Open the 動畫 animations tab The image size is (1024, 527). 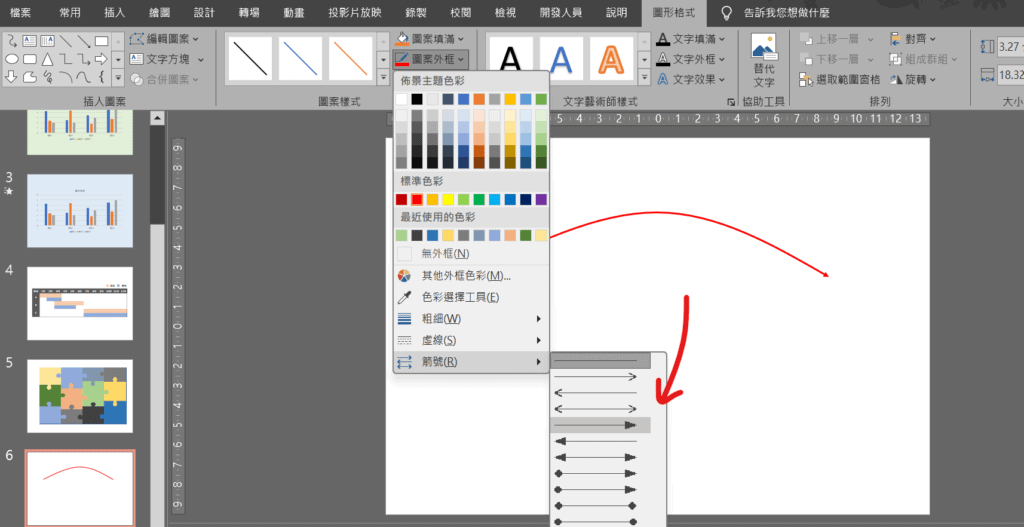coord(294,13)
